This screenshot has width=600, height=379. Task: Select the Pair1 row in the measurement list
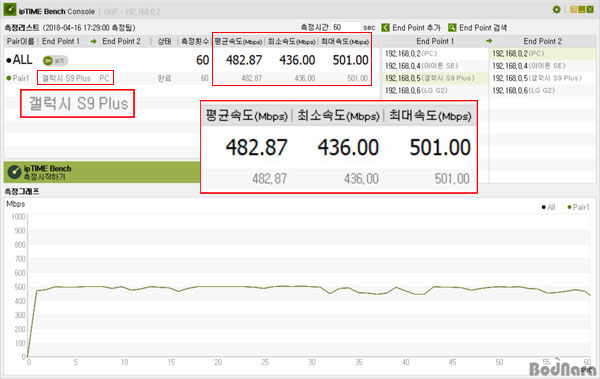pos(188,78)
